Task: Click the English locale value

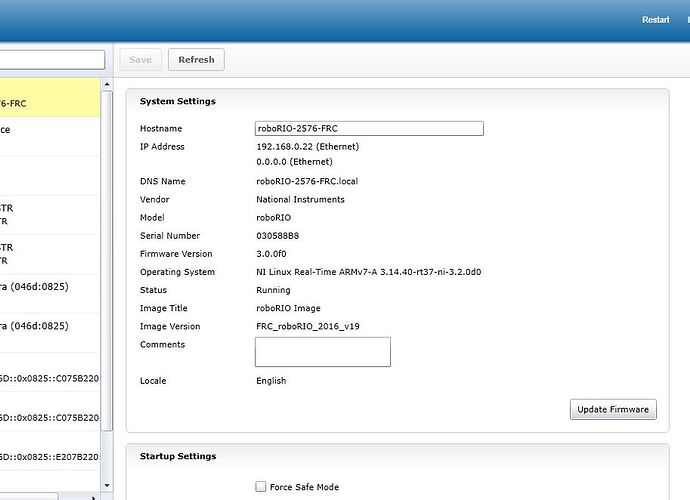Action: (271, 381)
